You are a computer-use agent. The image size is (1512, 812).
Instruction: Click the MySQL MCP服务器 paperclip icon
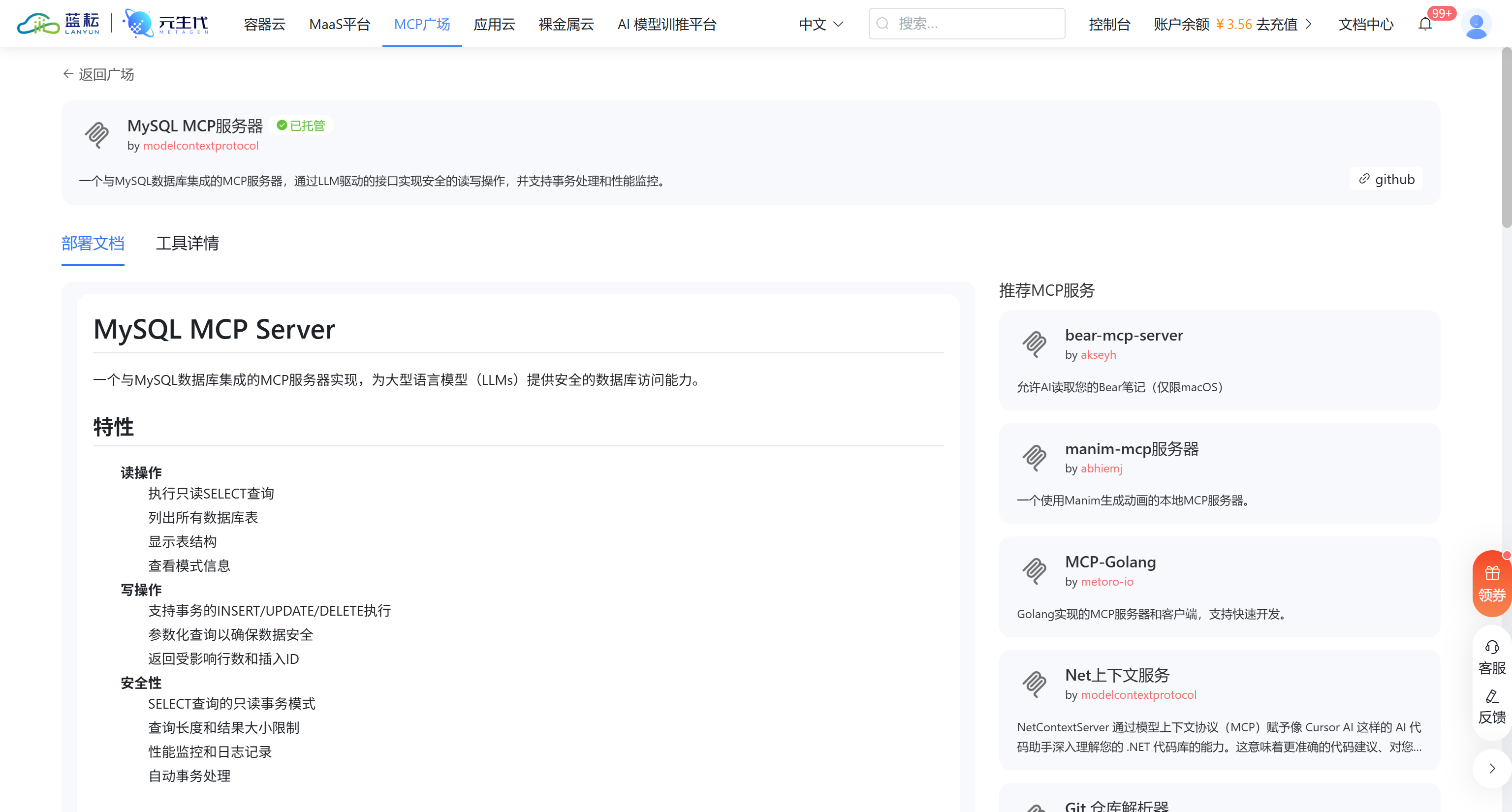(97, 135)
